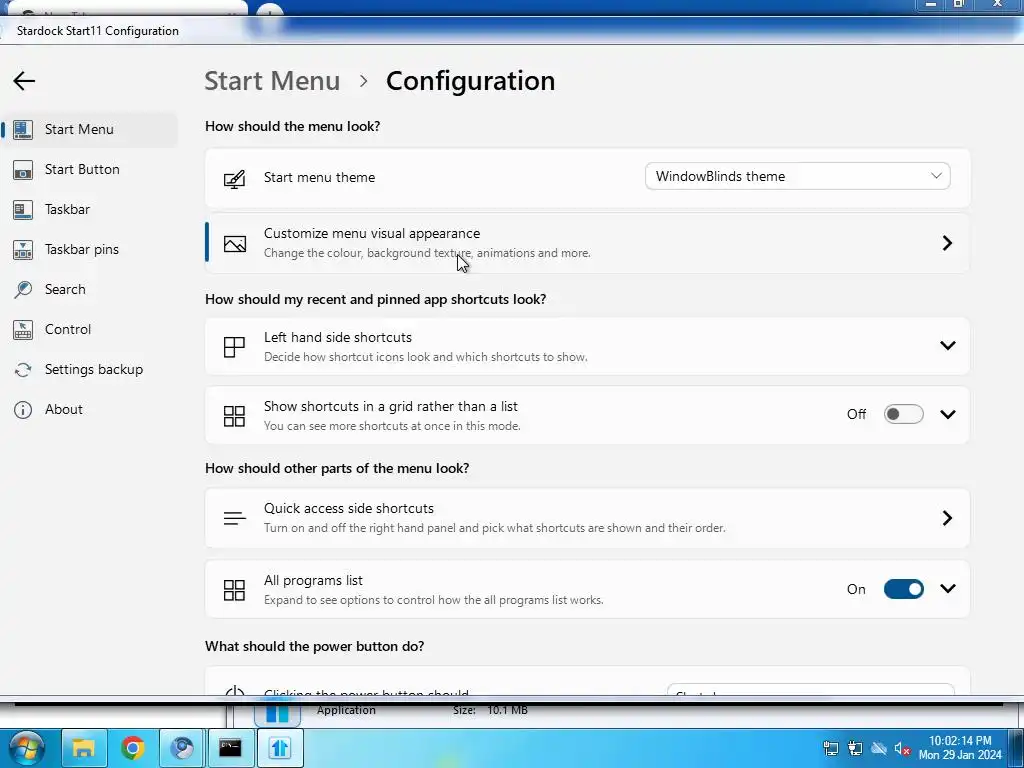The image size is (1024, 768).
Task: Open File Explorer from the taskbar
Action: (x=84, y=748)
